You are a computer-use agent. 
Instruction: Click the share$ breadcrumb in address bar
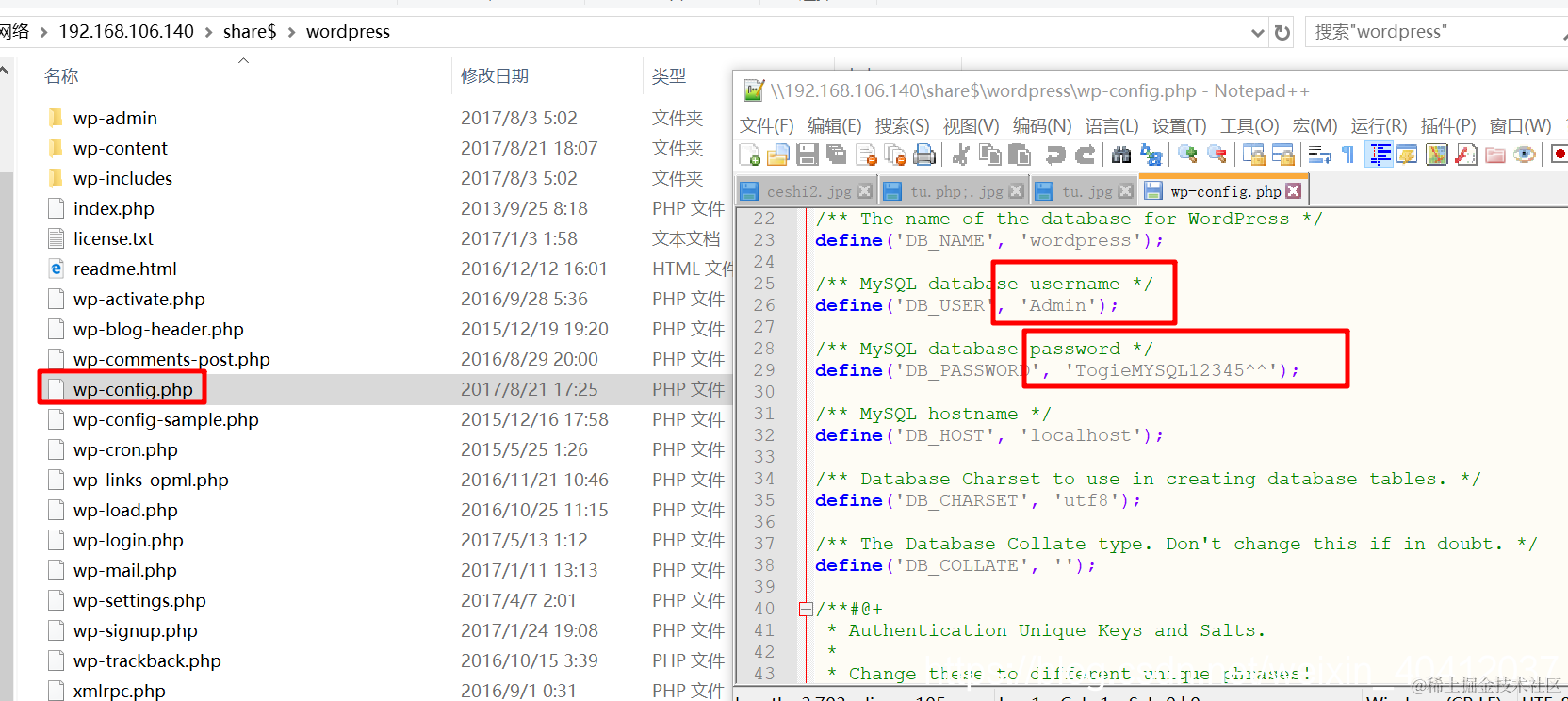[x=250, y=32]
